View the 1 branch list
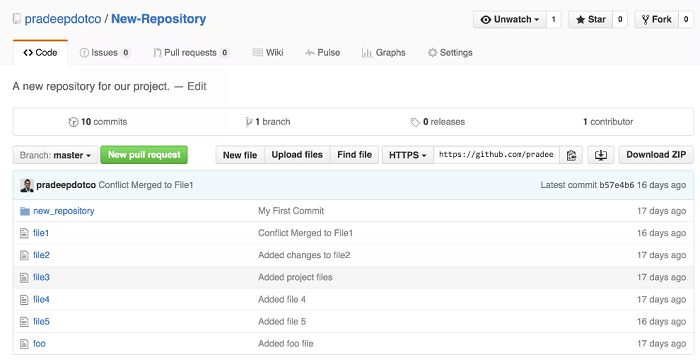The image size is (700, 362). [268, 122]
